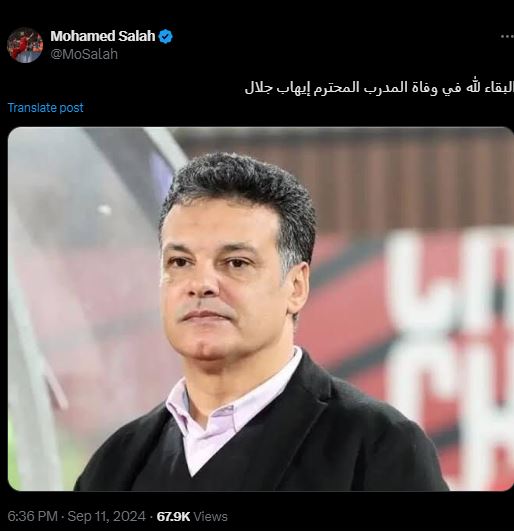Click the blurred dugout glass in photo
Viewport: 514px width, 531px height.
point(68,271)
